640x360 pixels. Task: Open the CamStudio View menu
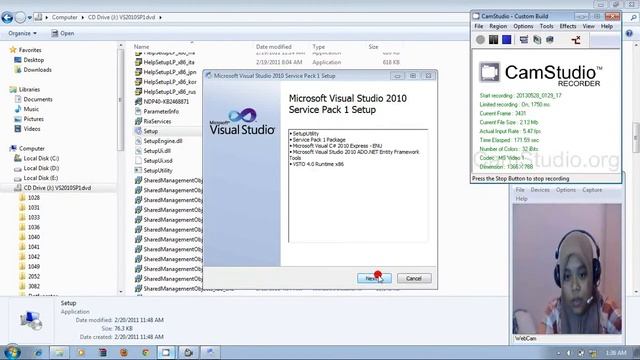coord(589,26)
